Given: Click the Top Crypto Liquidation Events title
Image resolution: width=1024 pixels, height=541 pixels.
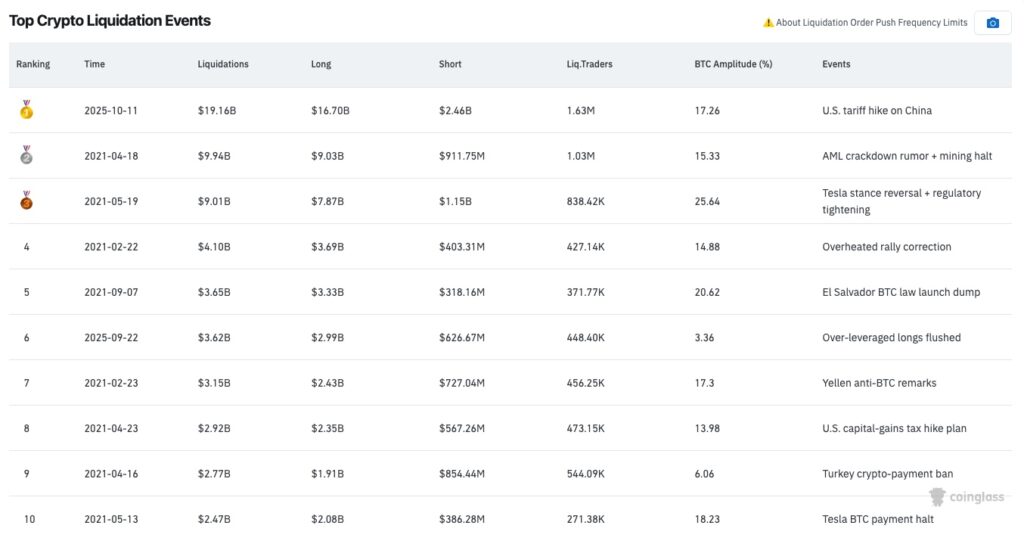Looking at the screenshot, I should (x=110, y=21).
